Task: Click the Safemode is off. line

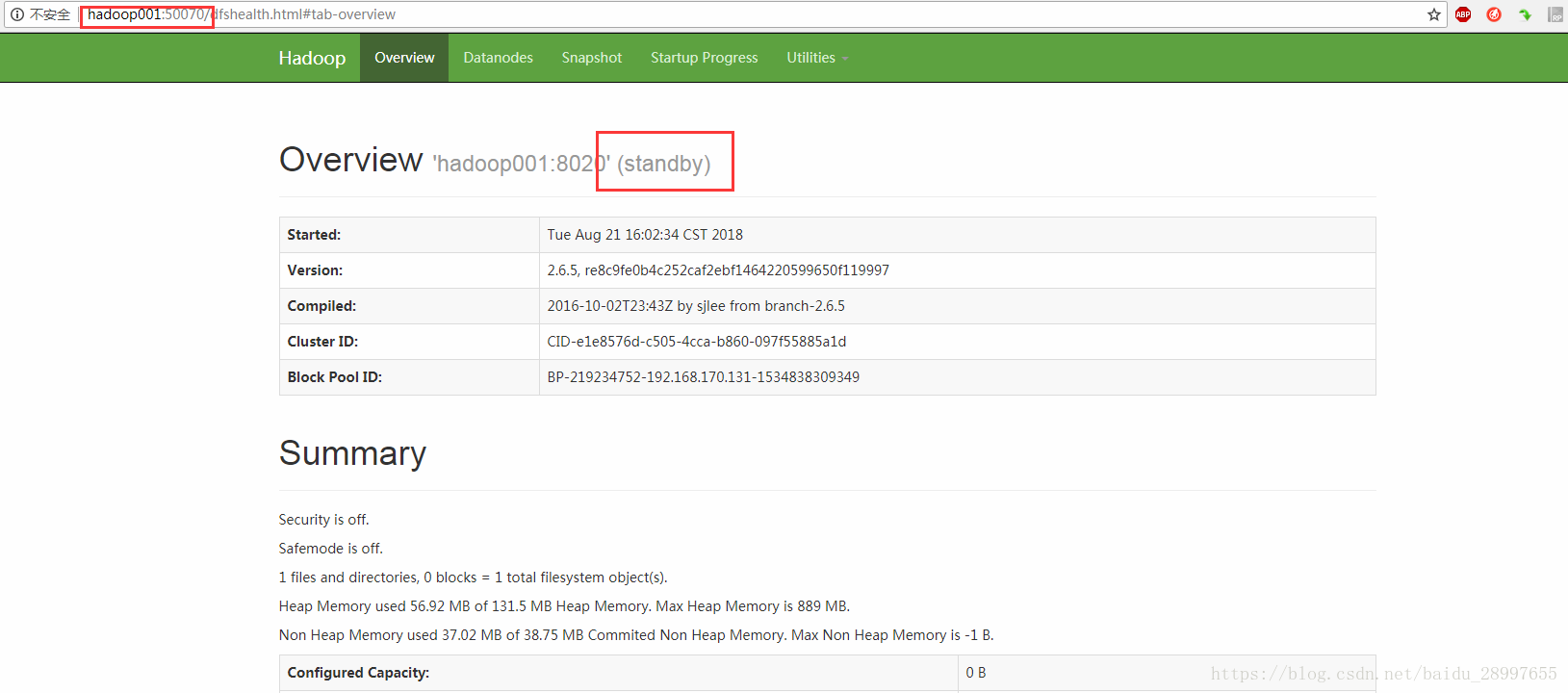Action: click(330, 549)
